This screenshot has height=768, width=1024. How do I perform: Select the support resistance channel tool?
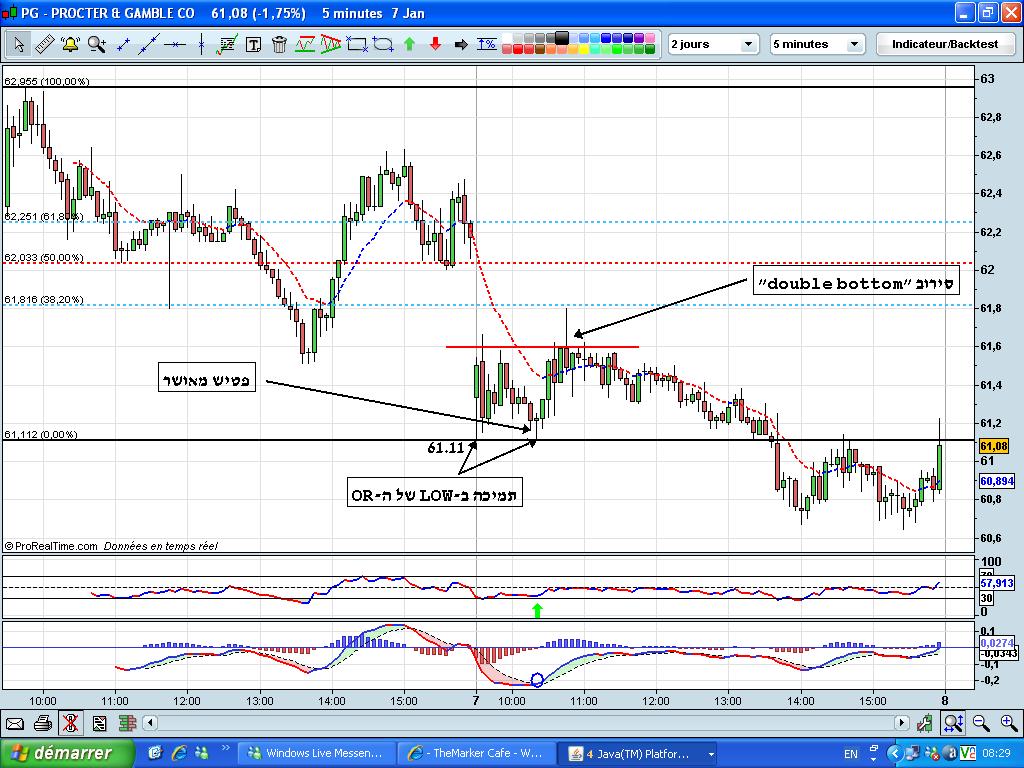coord(304,44)
